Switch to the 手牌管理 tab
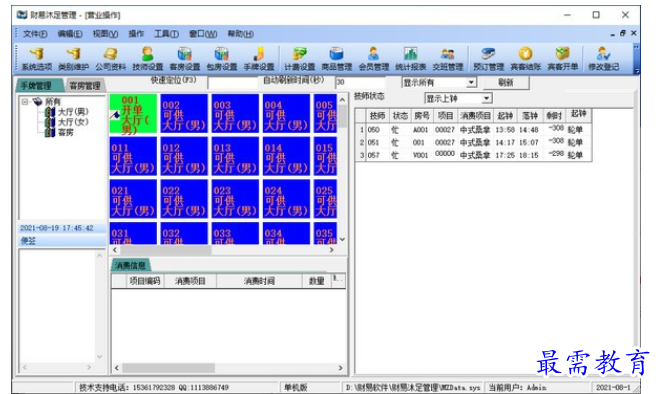Image resolution: width=658 pixels, height=394 pixels. point(38,86)
